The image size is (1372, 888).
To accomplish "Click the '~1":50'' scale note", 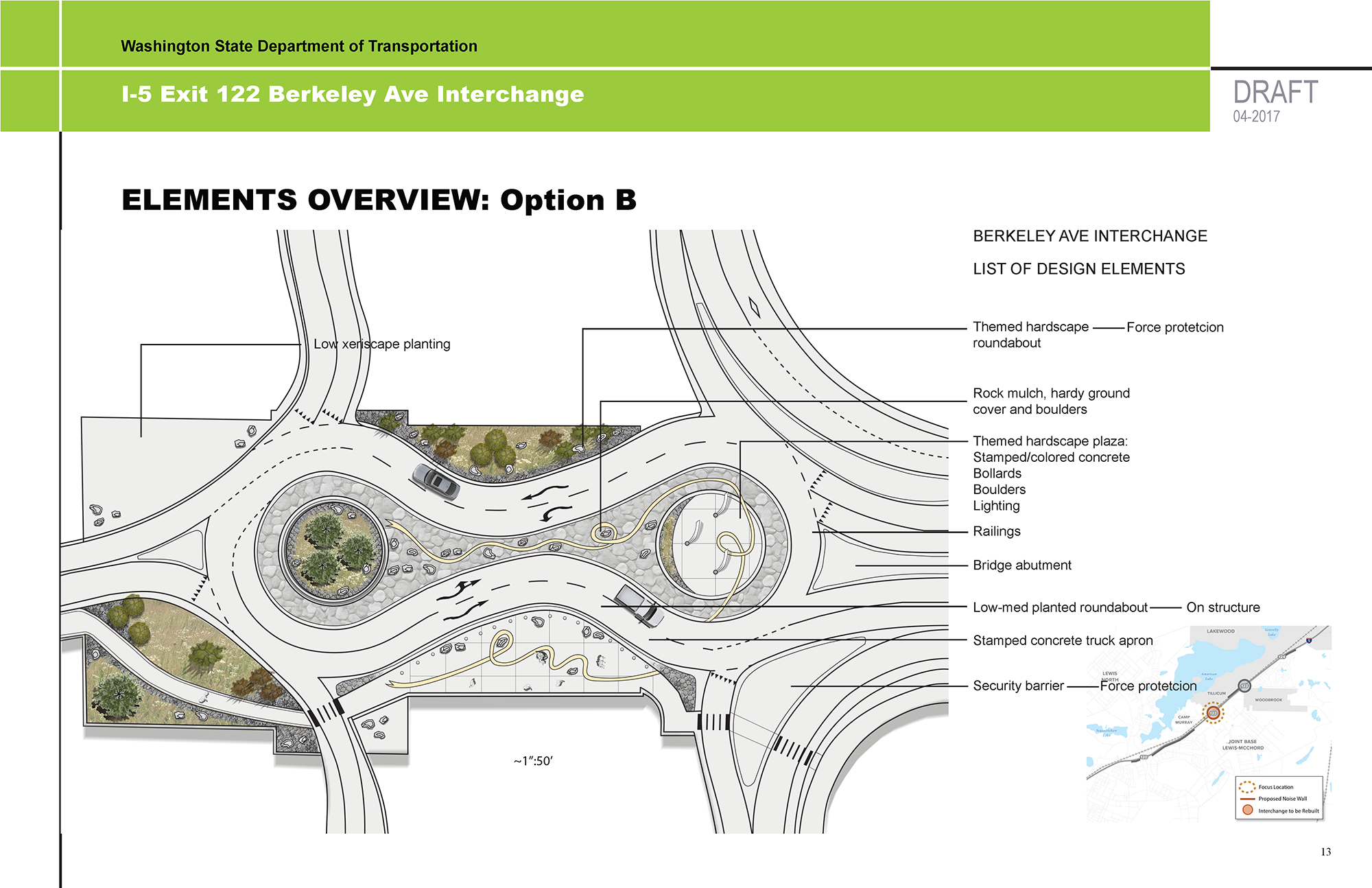I will tap(533, 761).
